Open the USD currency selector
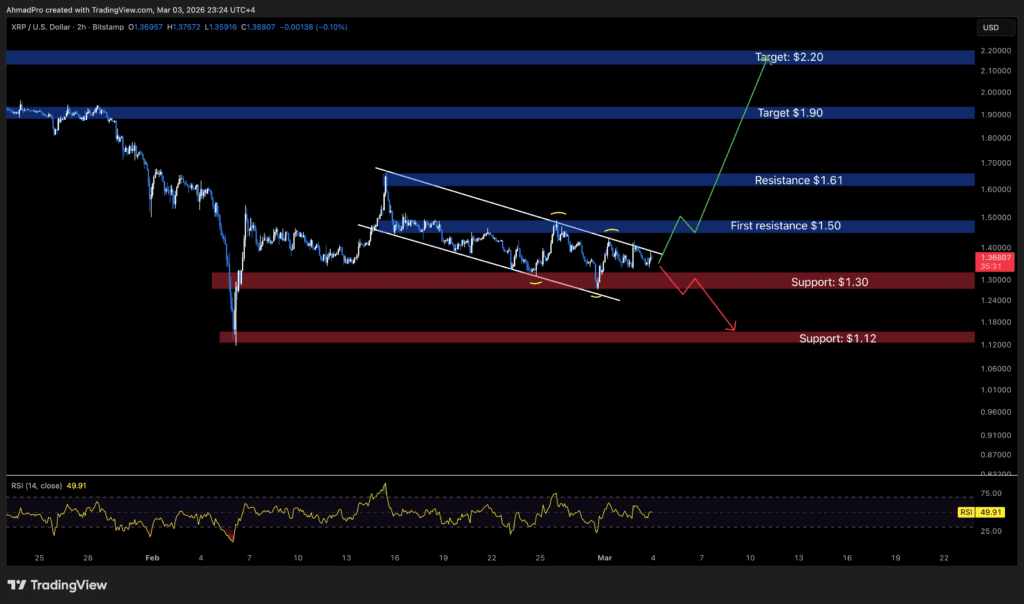Image resolution: width=1024 pixels, height=604 pixels. coord(991,27)
